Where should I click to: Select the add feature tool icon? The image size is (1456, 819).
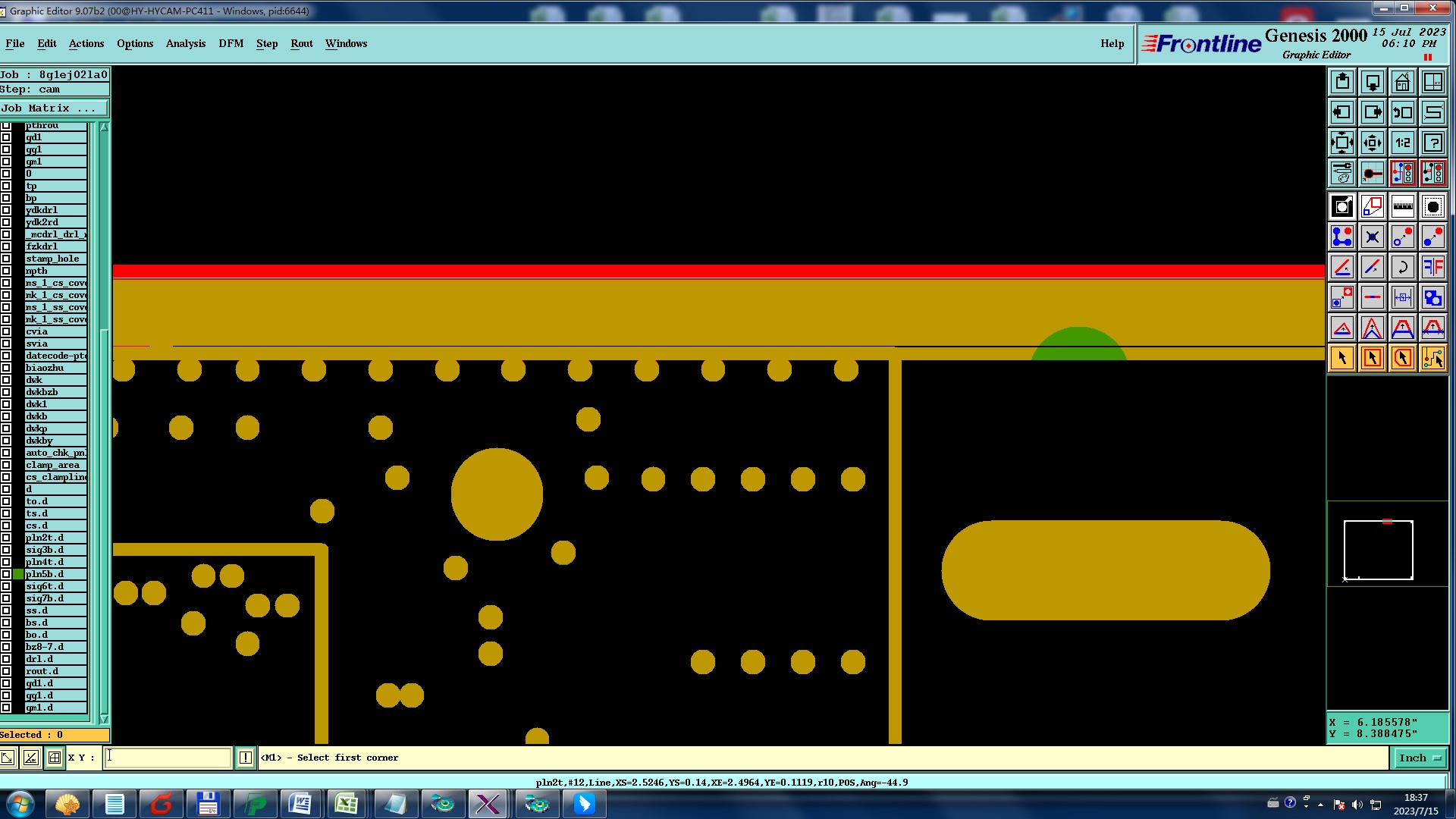[x=1341, y=237]
